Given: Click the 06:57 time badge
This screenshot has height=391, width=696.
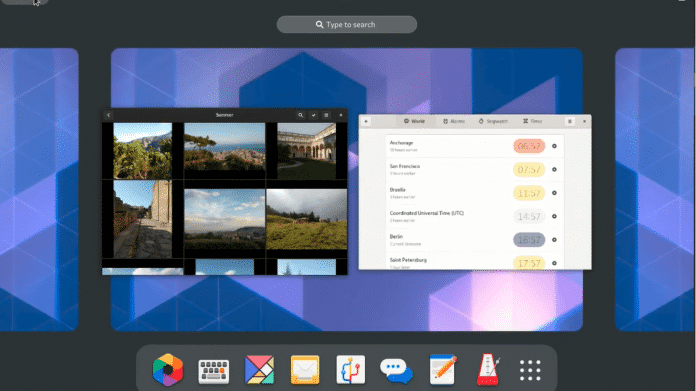Looking at the screenshot, I should click(529, 146).
